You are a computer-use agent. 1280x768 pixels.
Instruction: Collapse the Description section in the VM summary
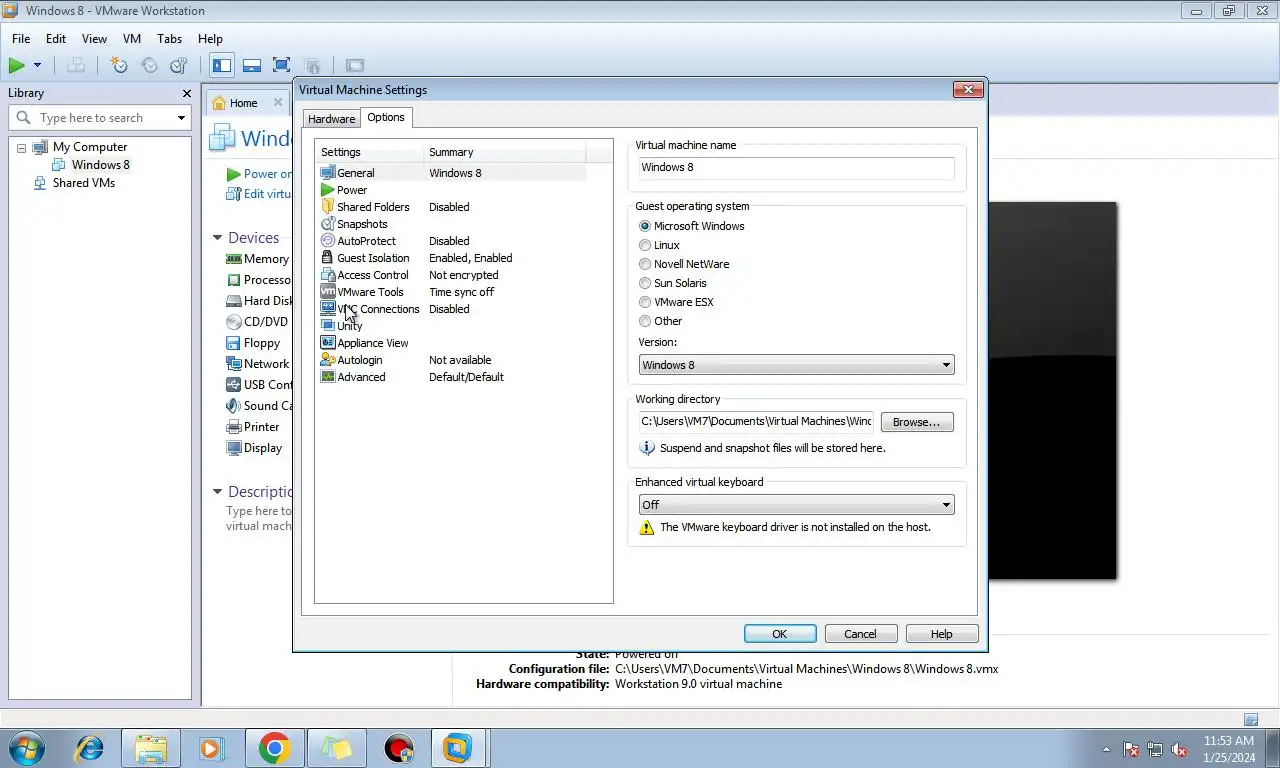217,492
